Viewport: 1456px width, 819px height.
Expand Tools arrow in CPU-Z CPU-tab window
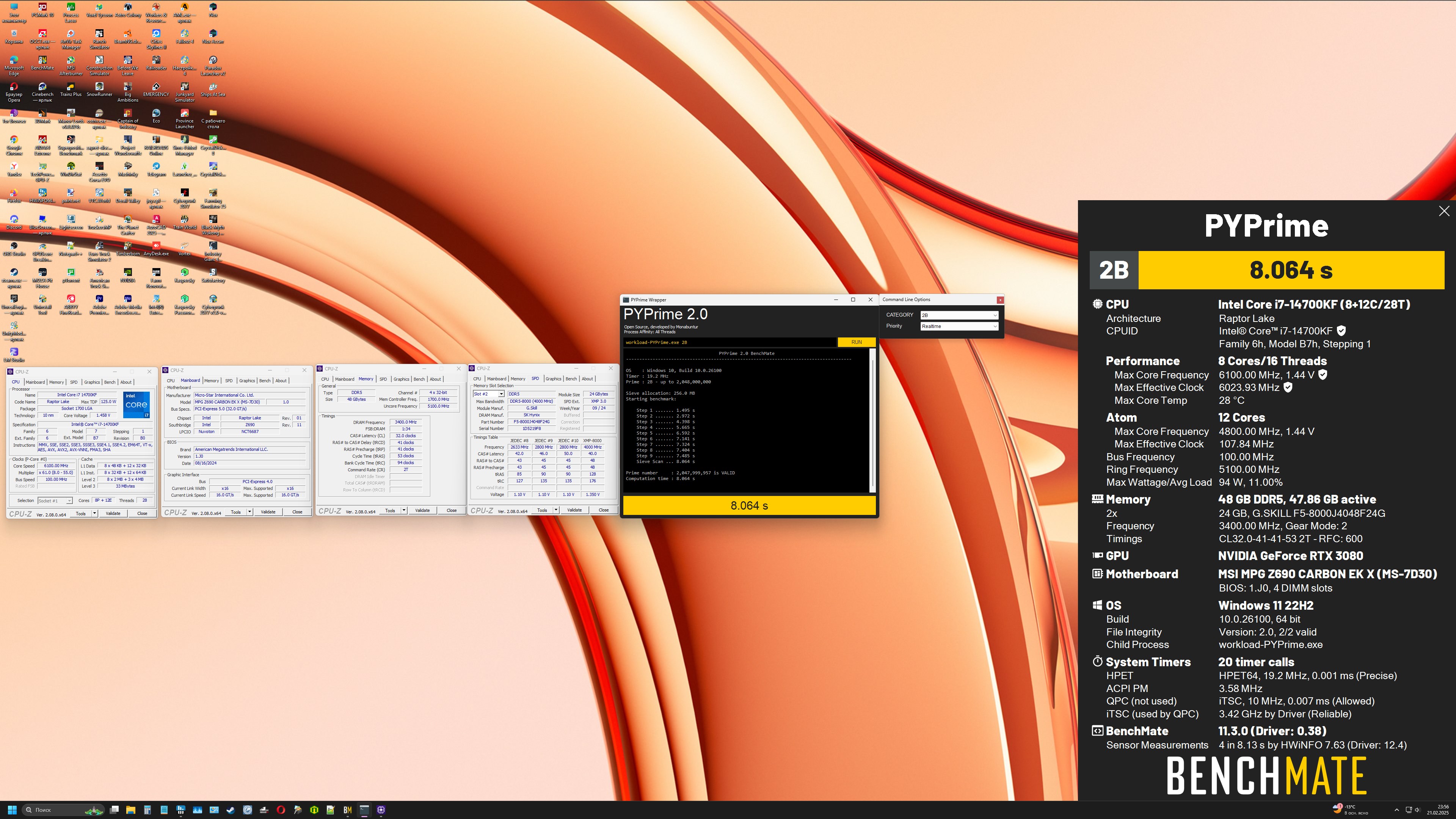pos(94,513)
